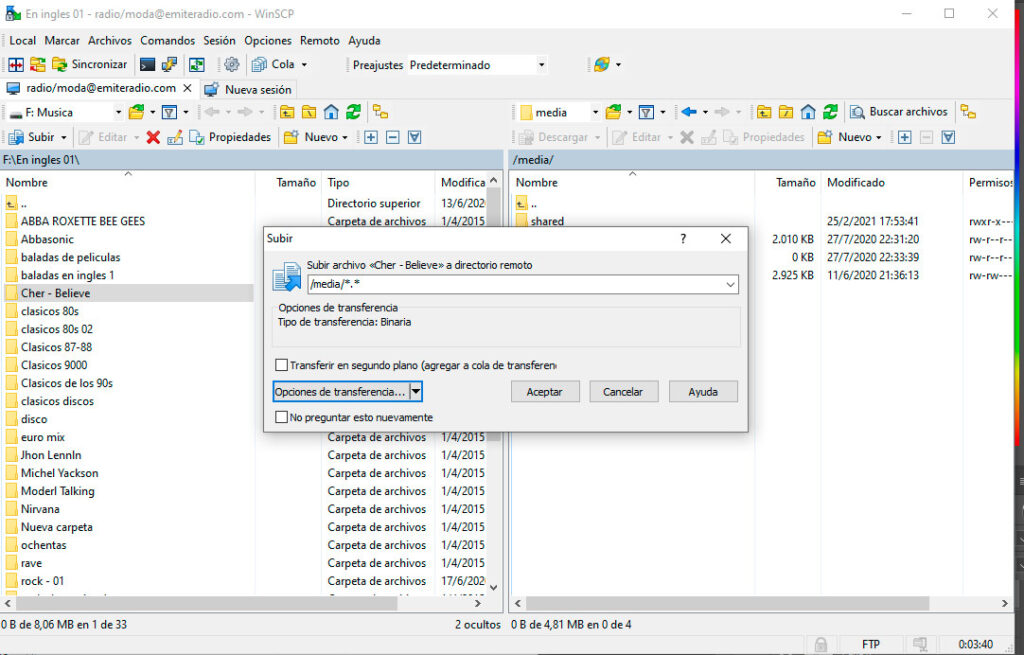This screenshot has width=1024, height=655.
Task: Open the Nueva sesión tab
Action: 248,89
